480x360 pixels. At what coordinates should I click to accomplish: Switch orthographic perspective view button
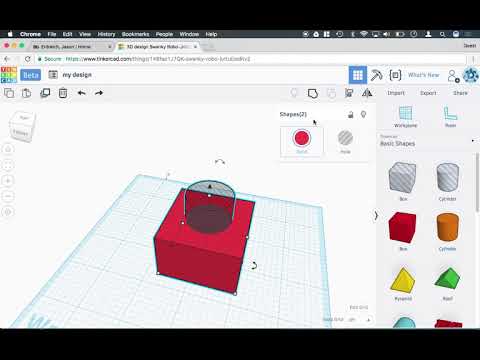coord(8,212)
